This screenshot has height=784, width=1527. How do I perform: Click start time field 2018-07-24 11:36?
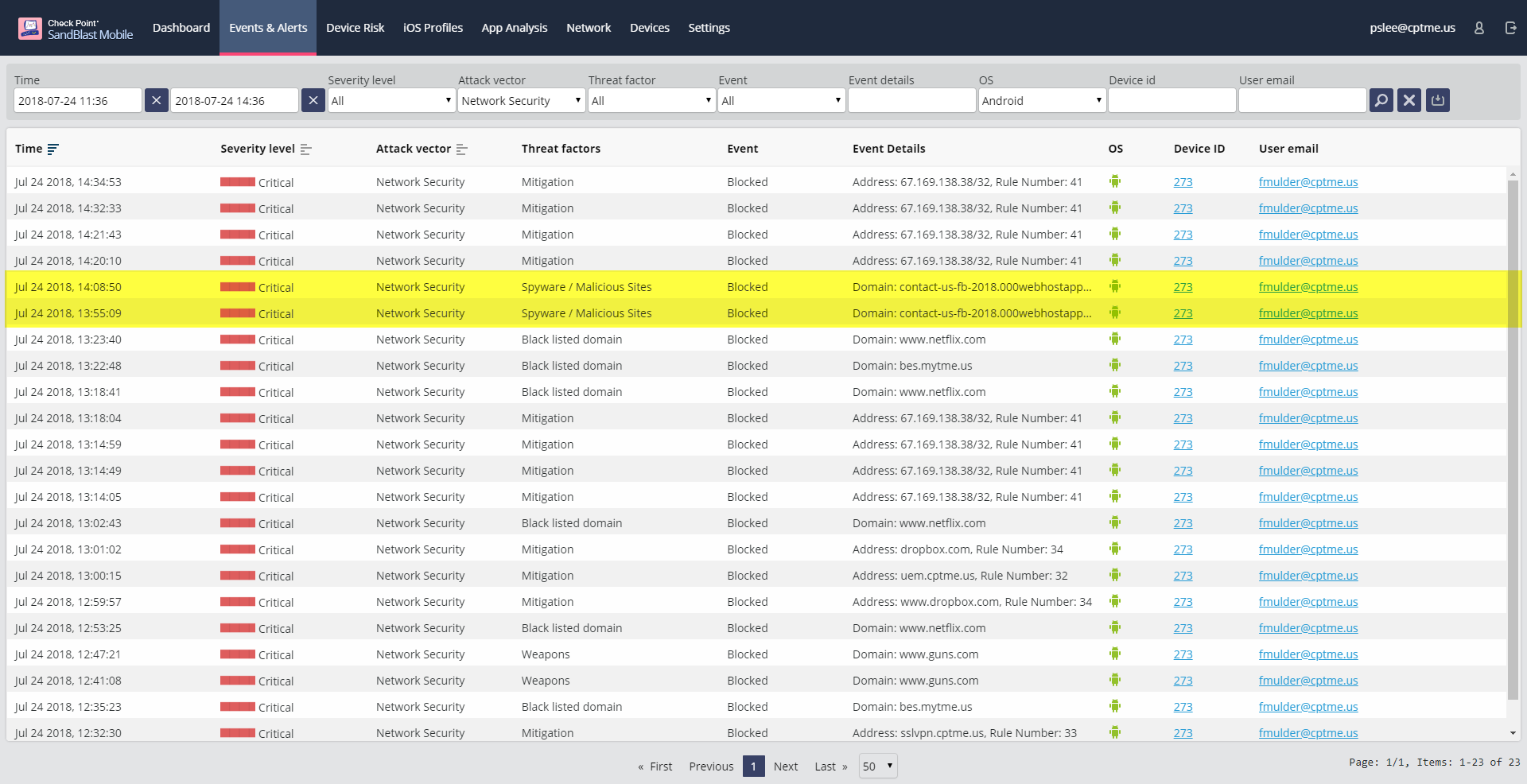coord(78,100)
